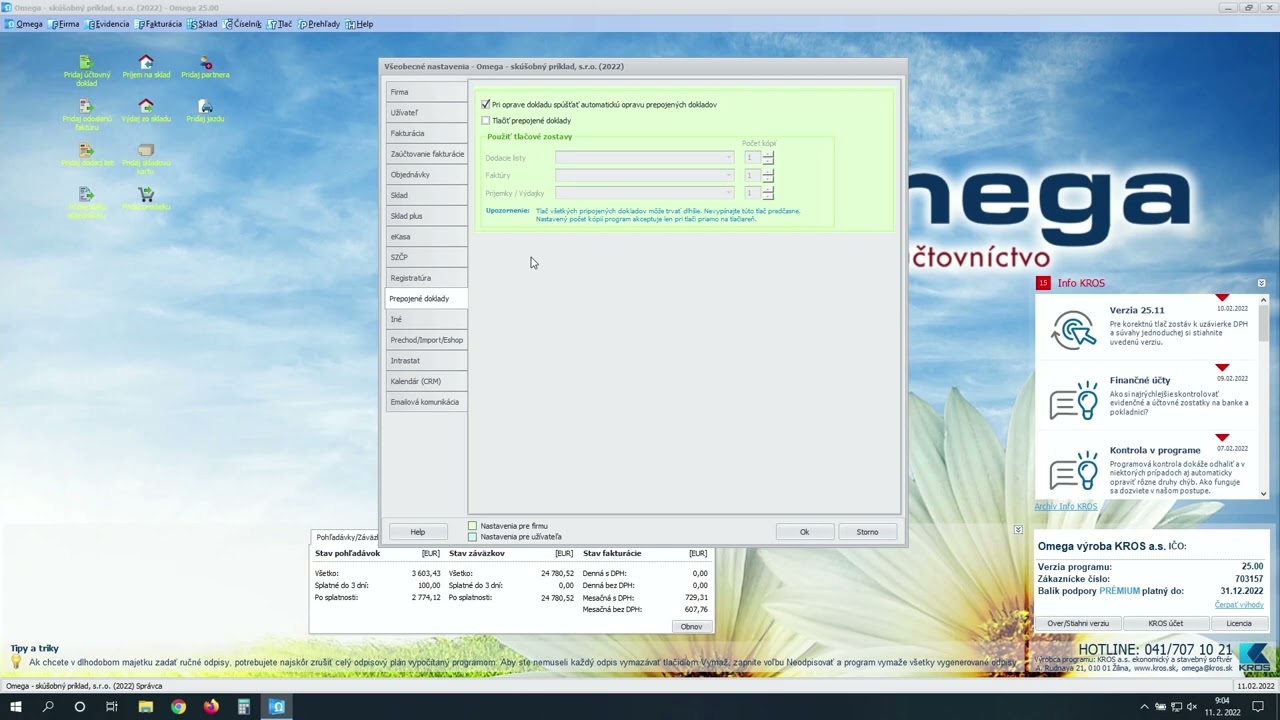
Task: Open the Faktúry print report dropdown
Action: point(645,175)
